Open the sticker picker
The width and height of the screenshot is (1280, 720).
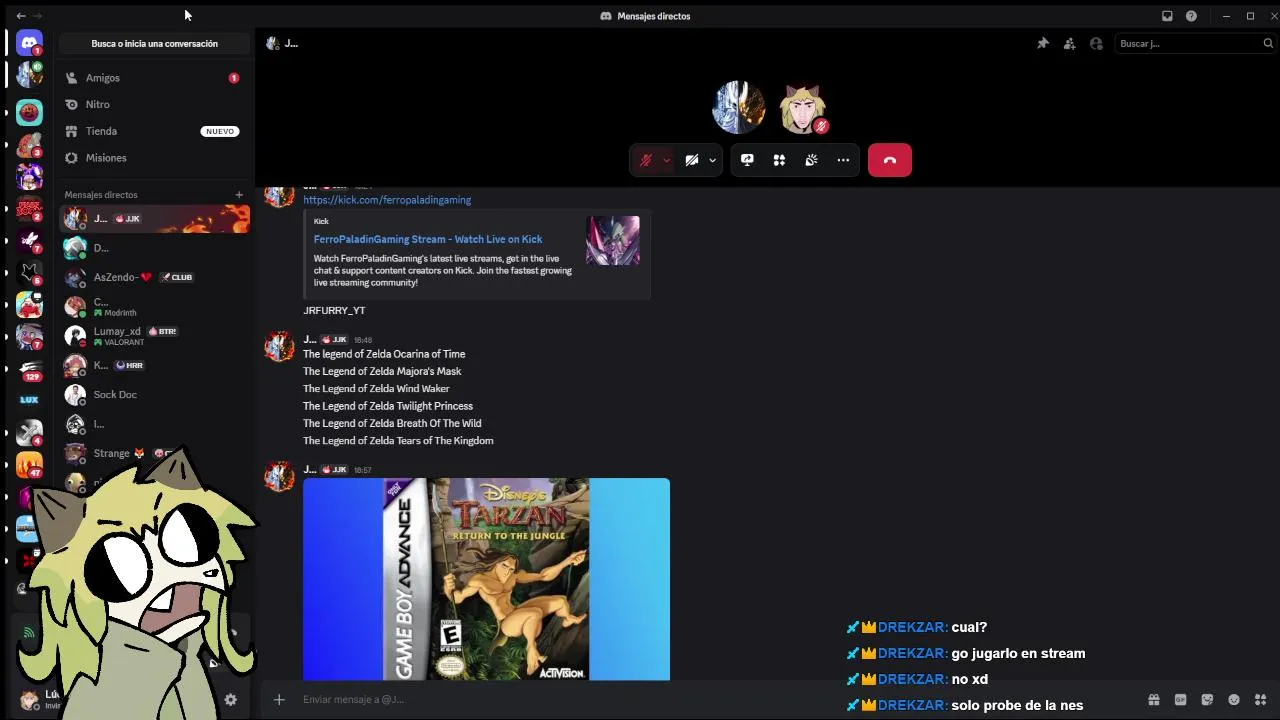[x=1207, y=700]
